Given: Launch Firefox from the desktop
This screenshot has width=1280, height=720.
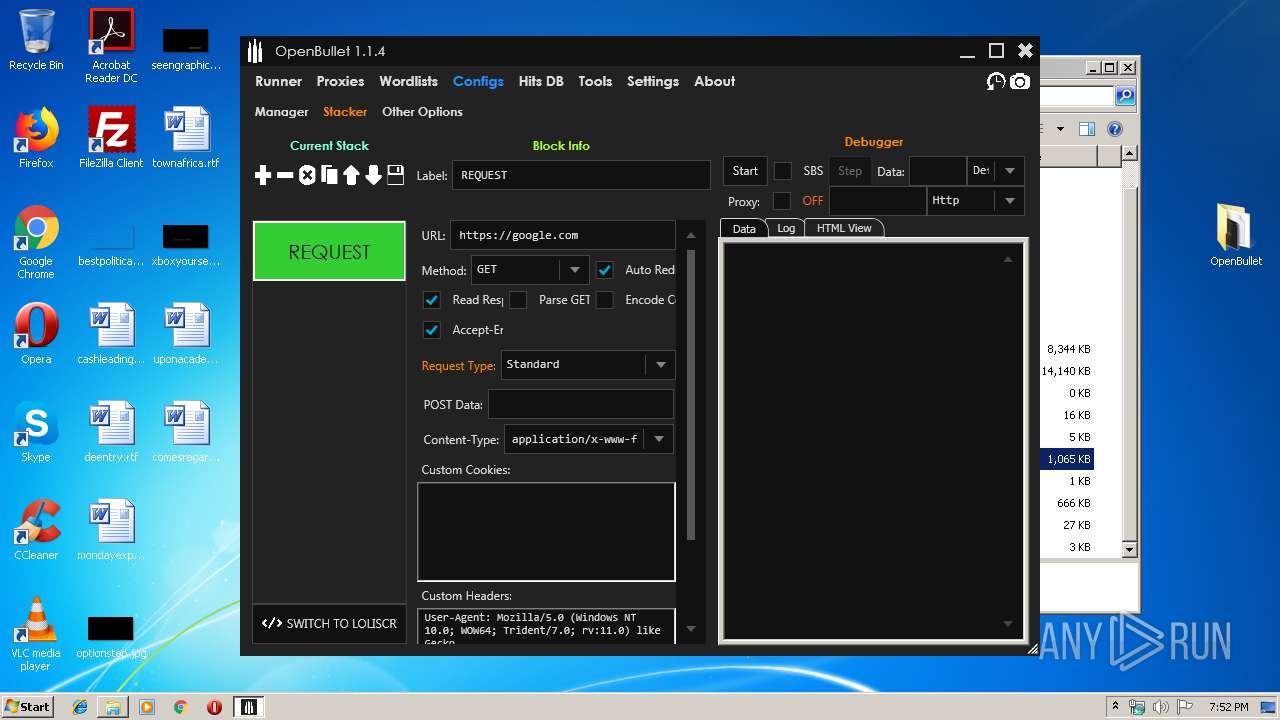Looking at the screenshot, I should (x=36, y=138).
